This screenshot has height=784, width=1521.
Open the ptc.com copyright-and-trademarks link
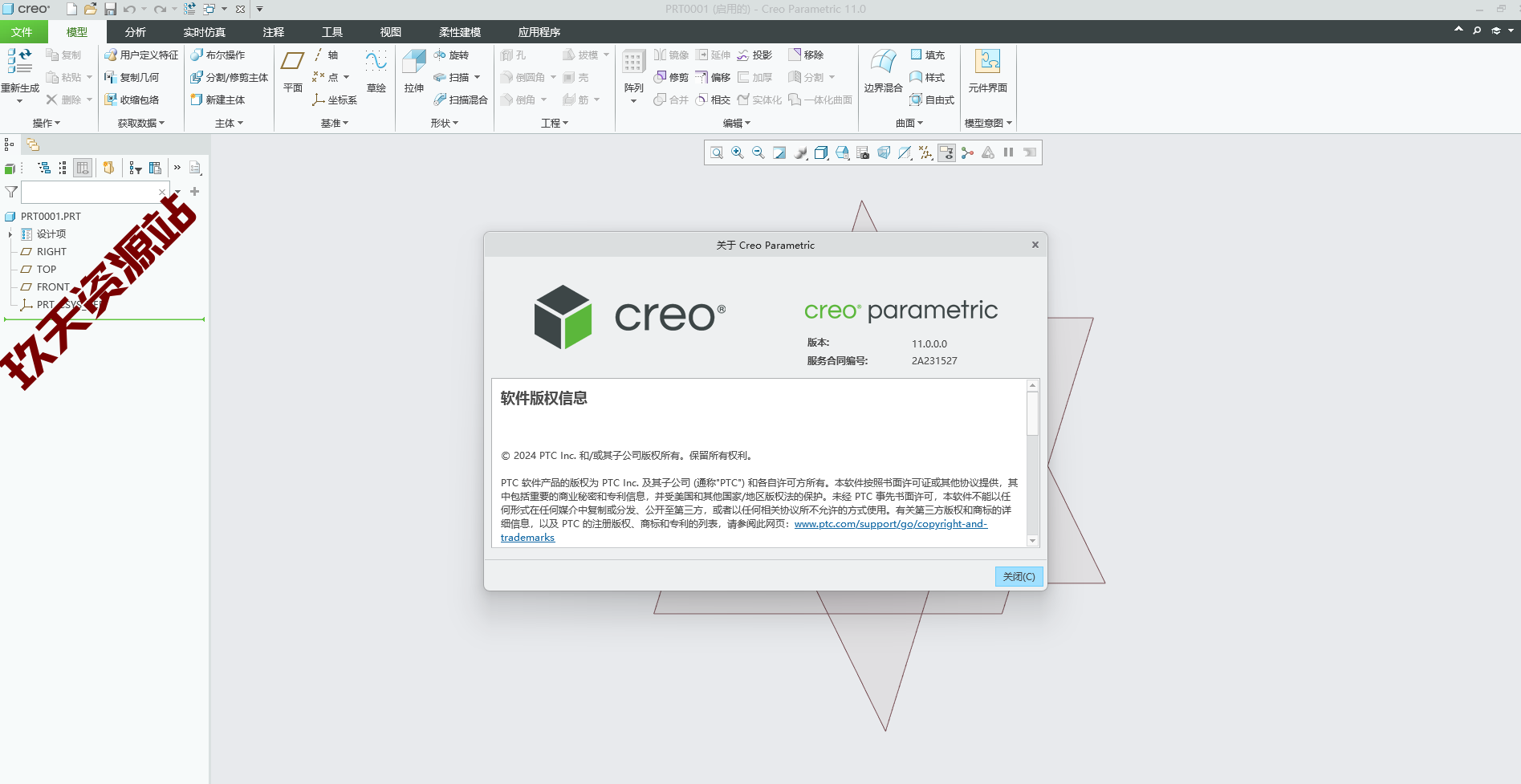click(x=891, y=524)
